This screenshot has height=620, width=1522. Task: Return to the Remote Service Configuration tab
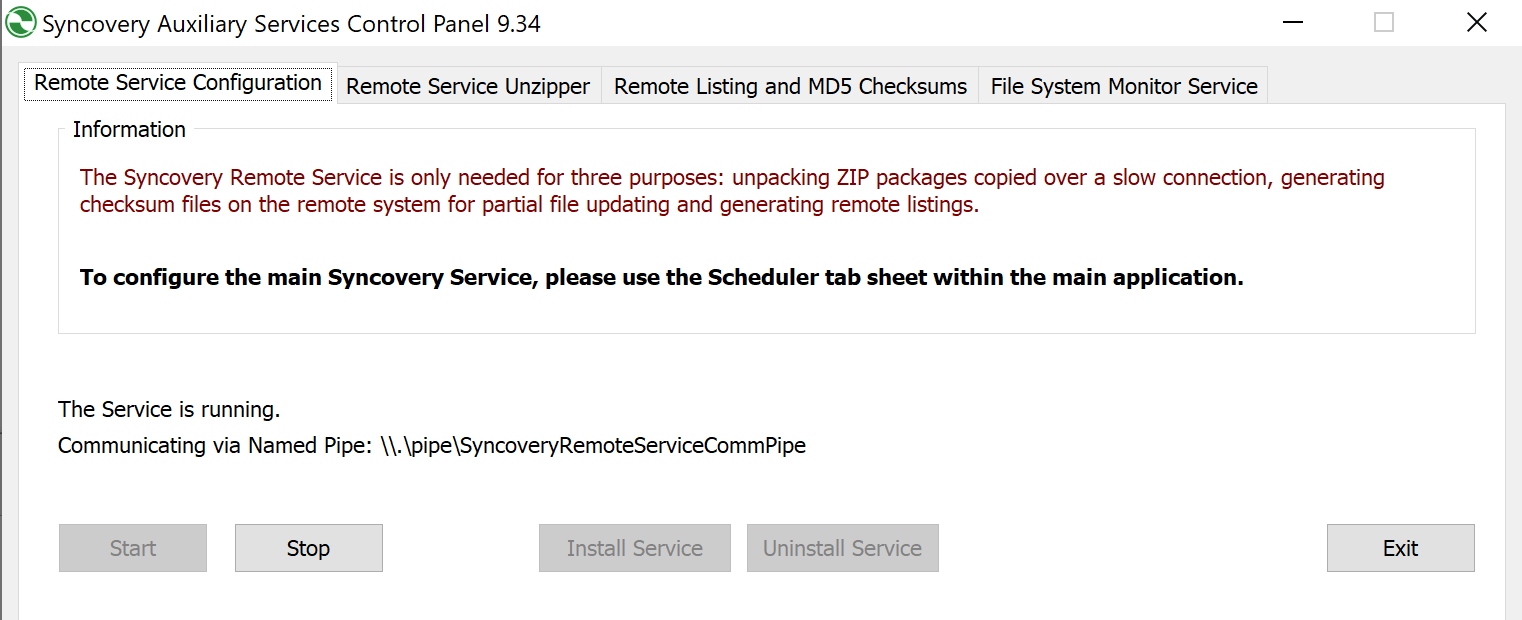[x=177, y=84]
